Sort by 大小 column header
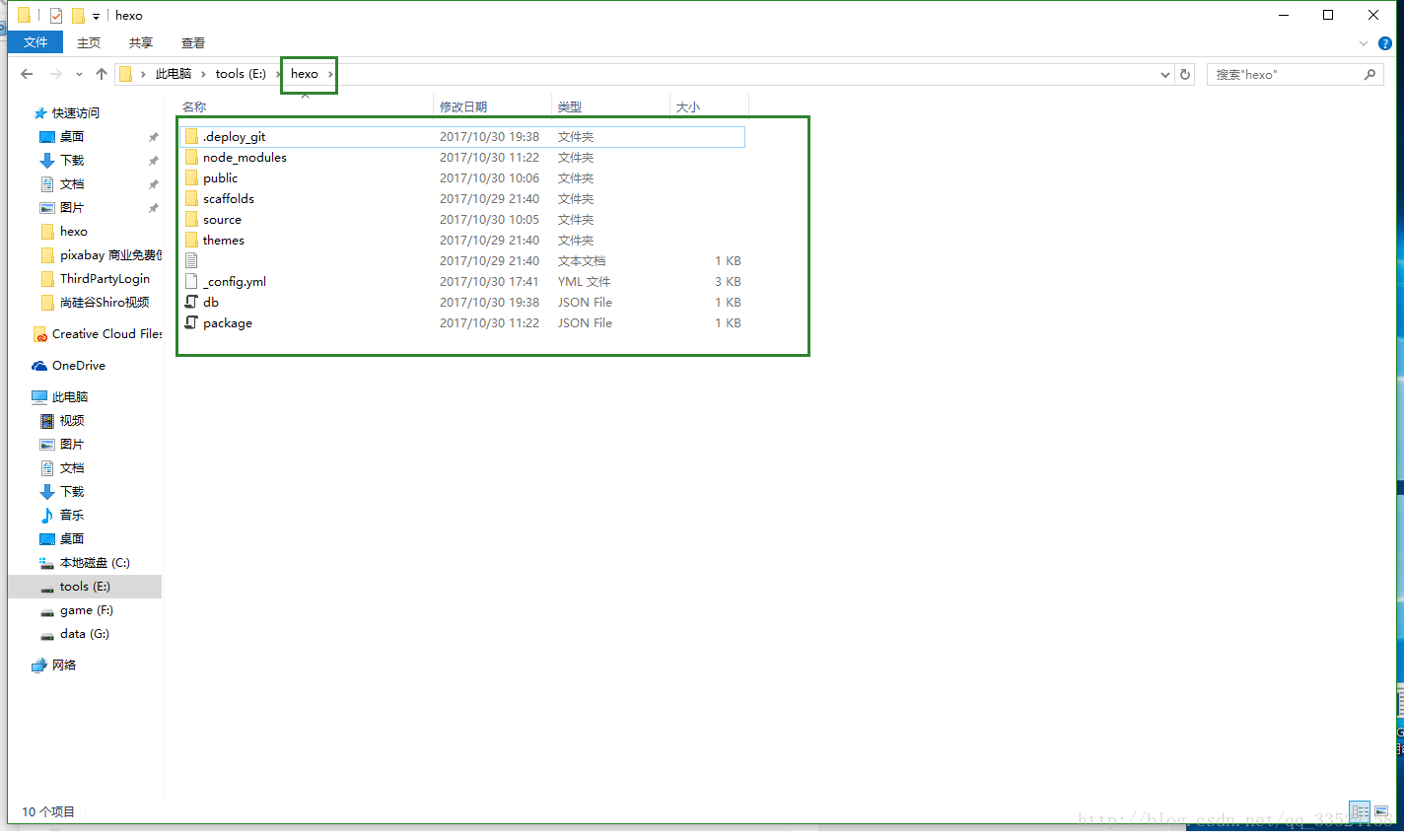Image resolution: width=1404 pixels, height=840 pixels. 710,106
